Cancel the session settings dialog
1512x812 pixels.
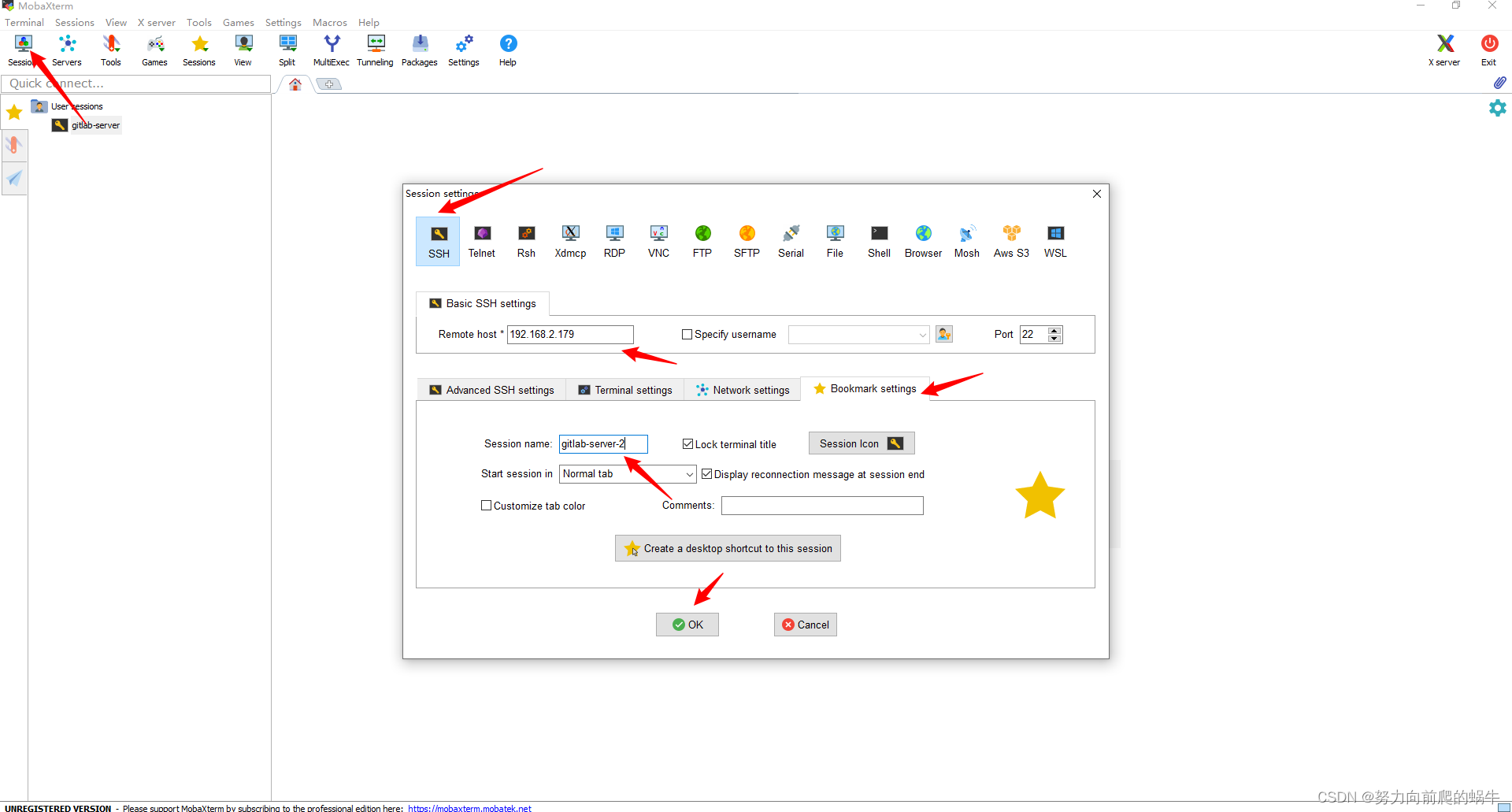click(x=806, y=625)
